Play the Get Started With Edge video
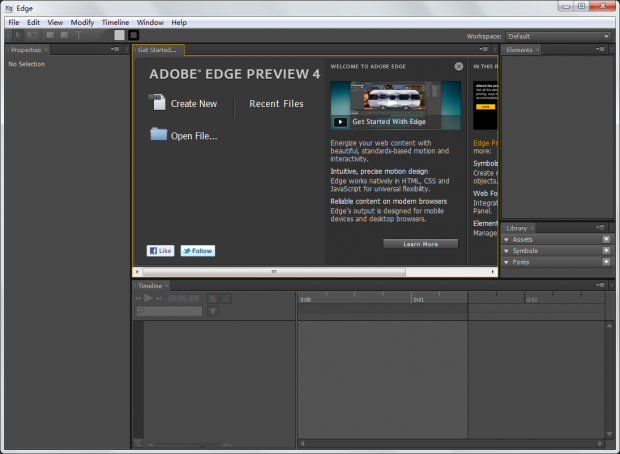 340,122
